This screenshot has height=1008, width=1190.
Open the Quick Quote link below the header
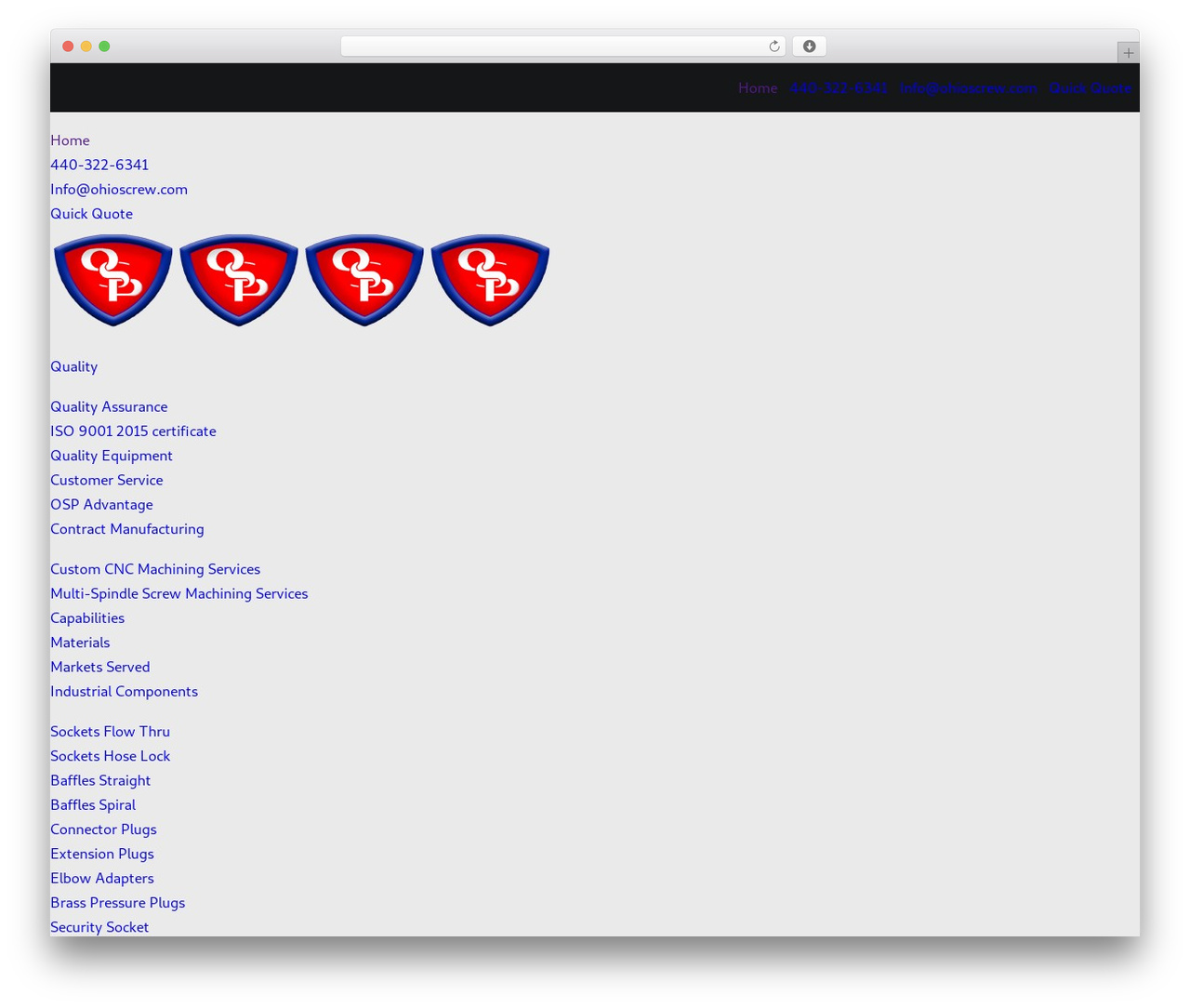91,214
